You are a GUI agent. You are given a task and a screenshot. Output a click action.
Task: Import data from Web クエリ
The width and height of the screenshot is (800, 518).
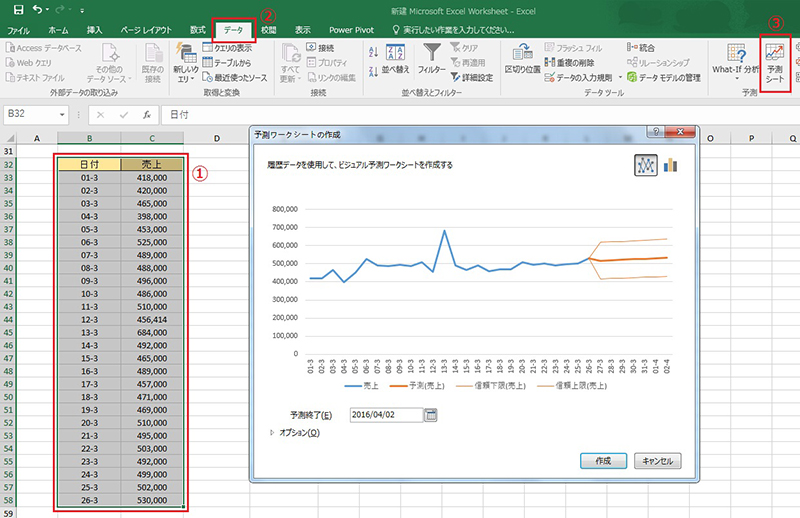29,63
